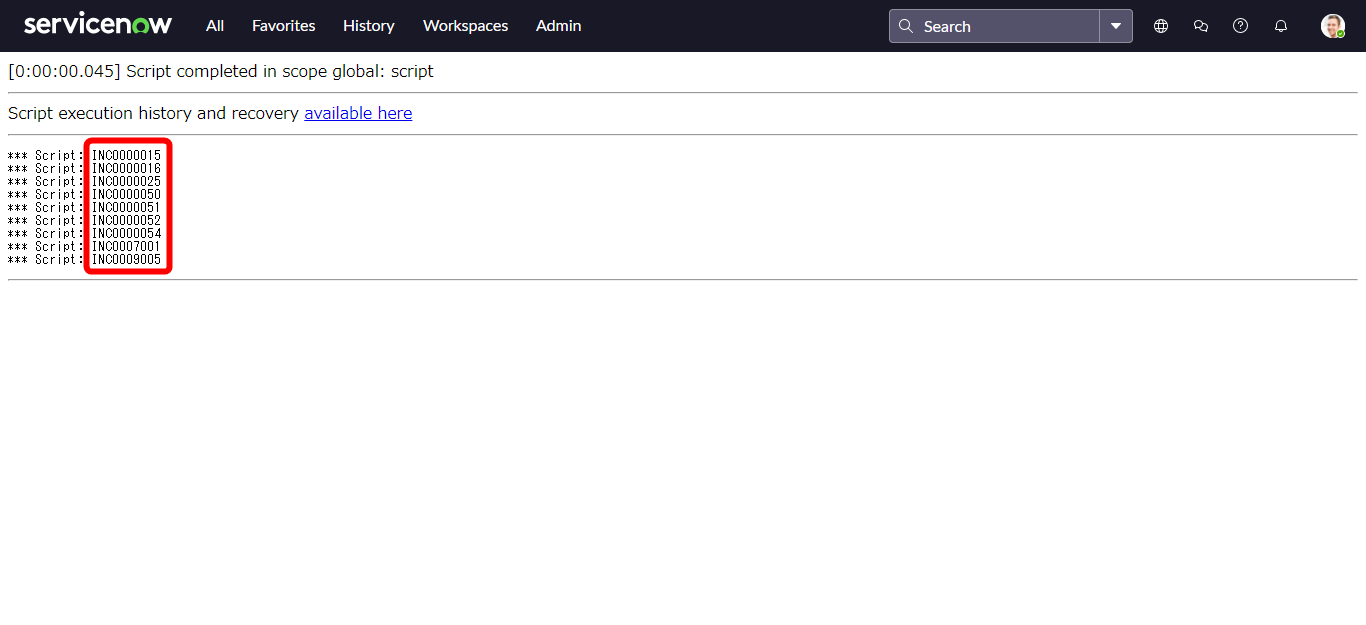Follow the "available here" link
Image resolution: width=1366 pixels, height=625 pixels.
pyautogui.click(x=358, y=113)
